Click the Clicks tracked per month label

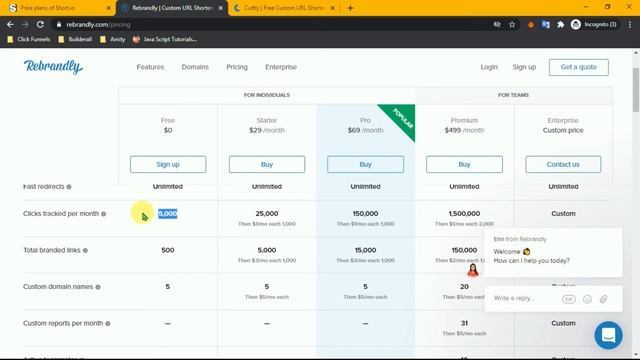pyautogui.click(x=61, y=213)
